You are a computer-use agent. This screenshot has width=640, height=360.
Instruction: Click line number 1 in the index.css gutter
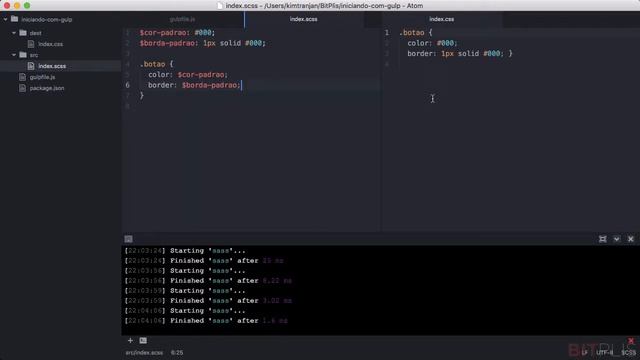(x=387, y=33)
